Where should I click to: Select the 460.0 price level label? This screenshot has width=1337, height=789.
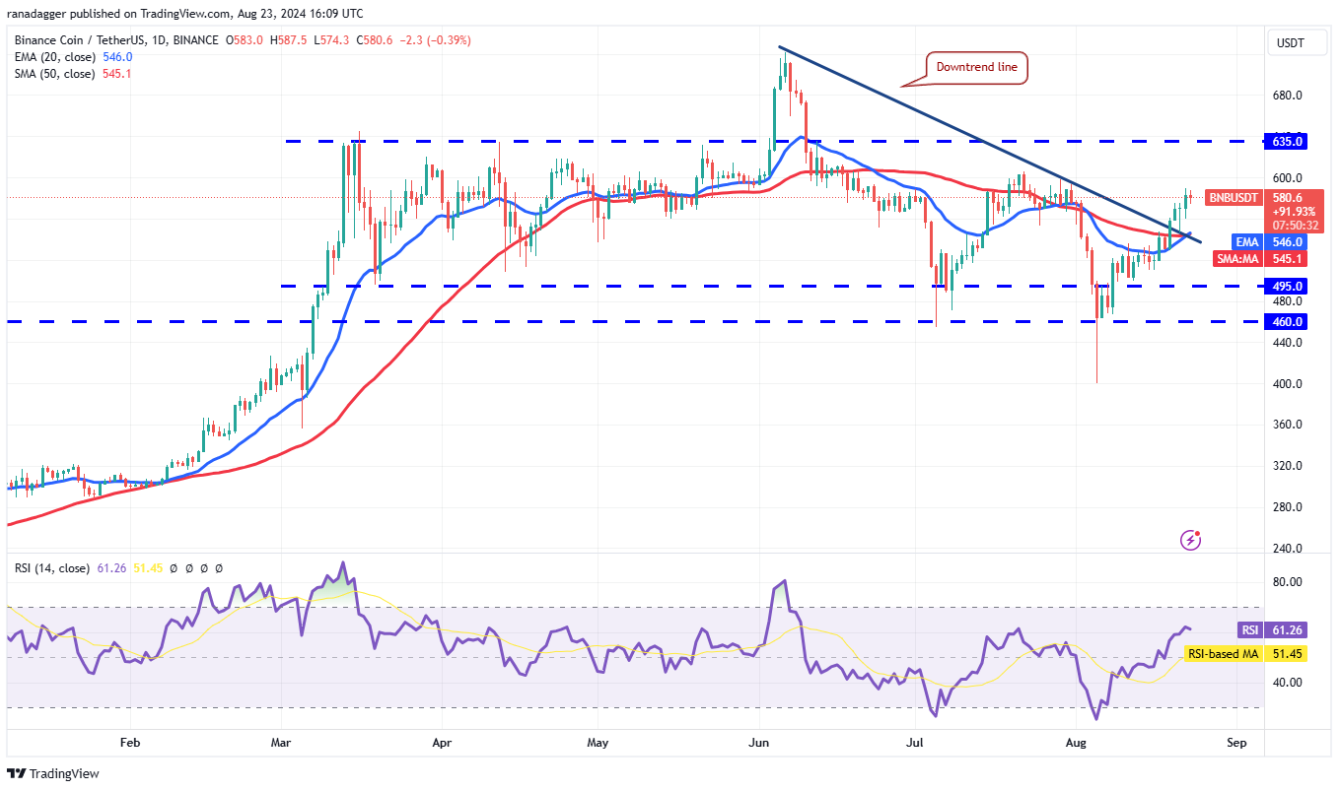click(1288, 322)
